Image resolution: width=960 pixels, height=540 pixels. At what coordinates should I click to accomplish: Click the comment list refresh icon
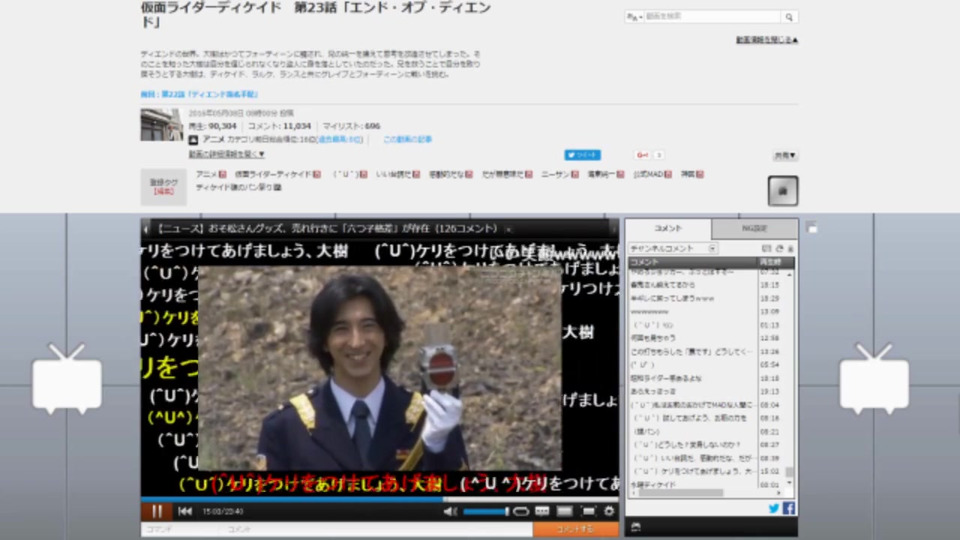tap(779, 249)
